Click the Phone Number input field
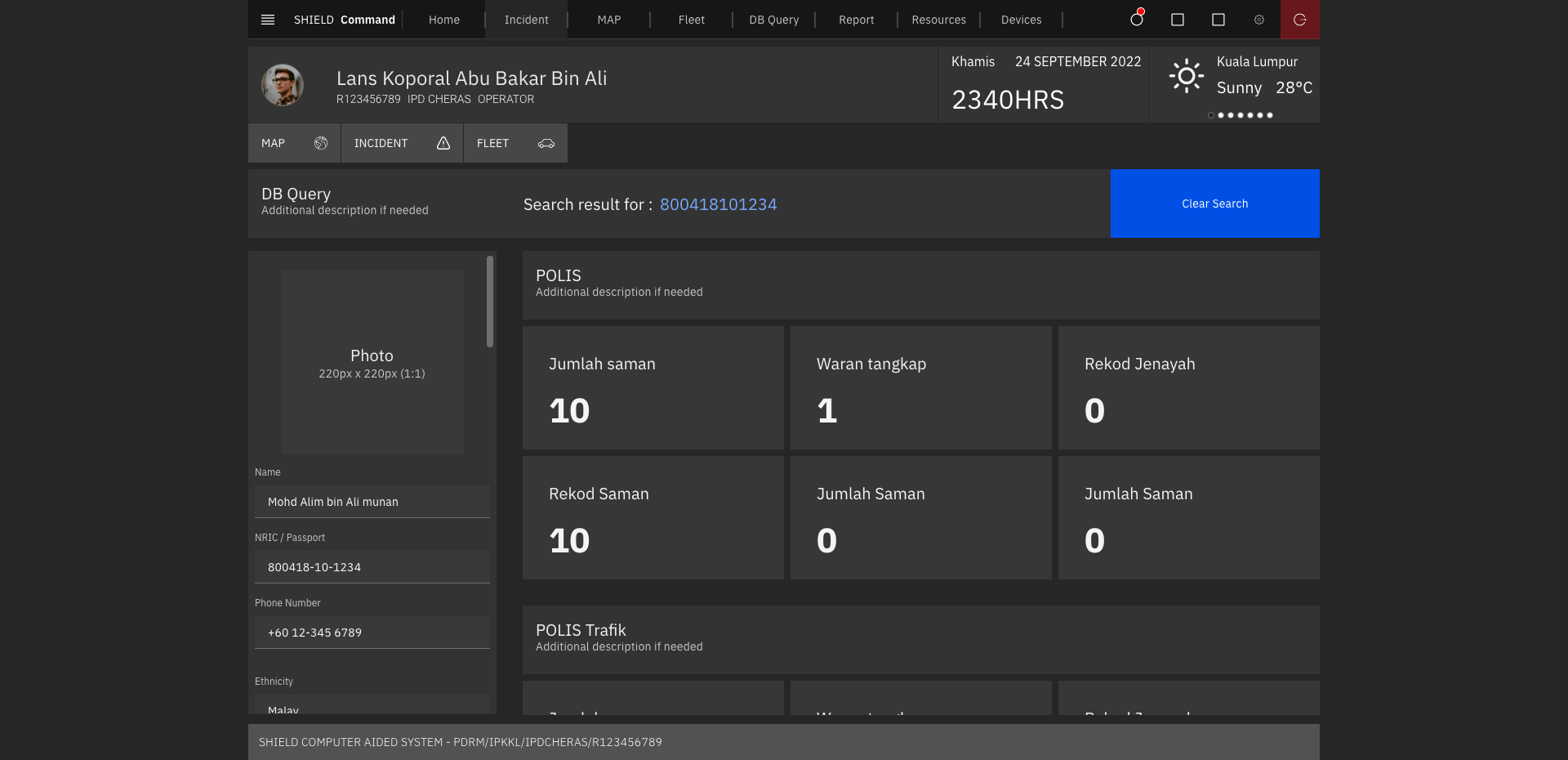Screen dimensions: 1568x760 tap(372, 633)
